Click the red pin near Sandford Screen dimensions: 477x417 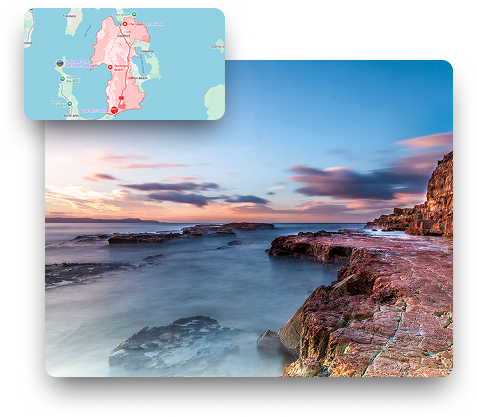click(x=125, y=24)
